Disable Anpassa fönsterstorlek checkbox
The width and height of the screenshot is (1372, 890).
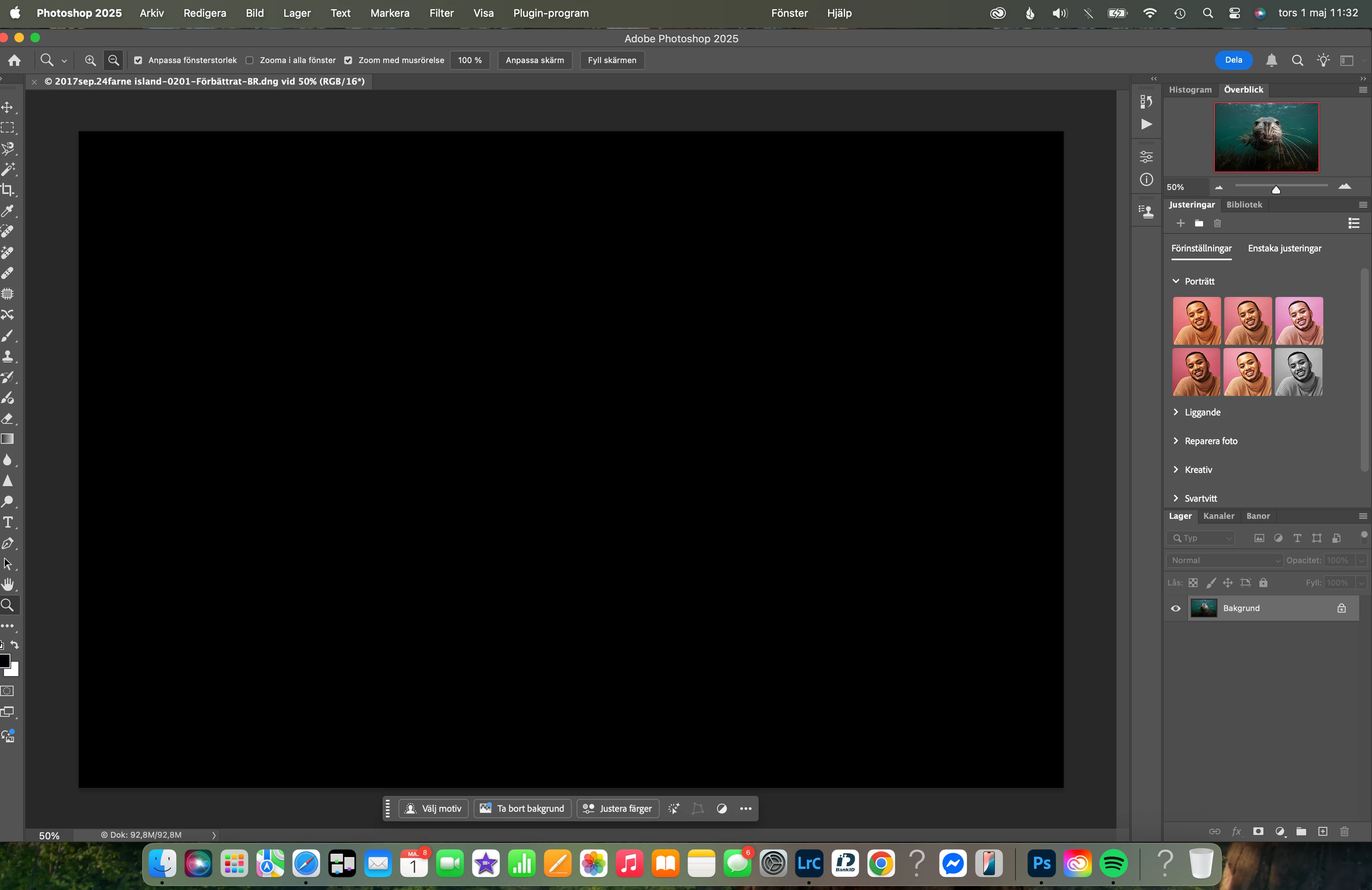138,60
